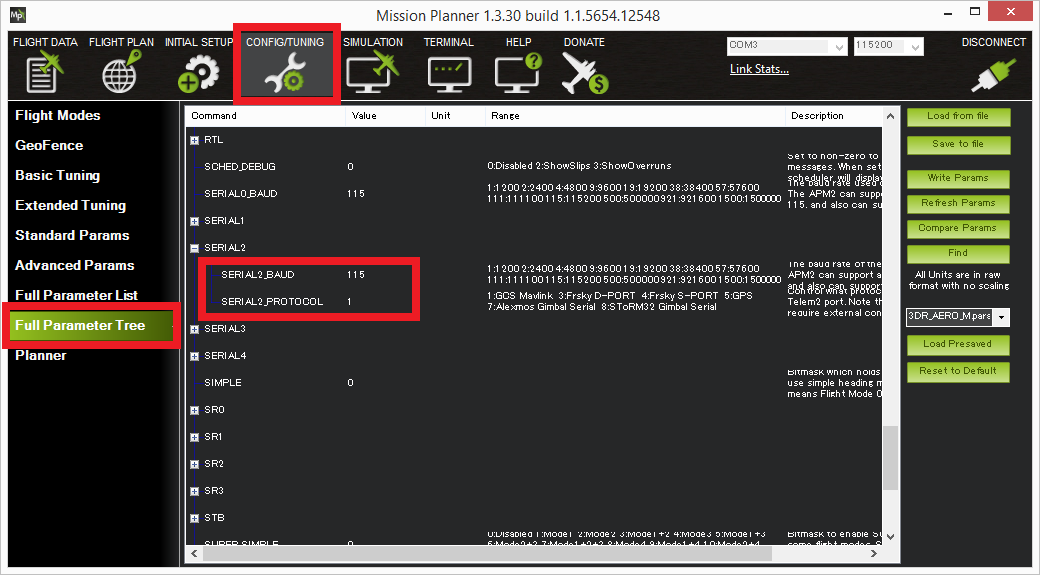Image resolution: width=1040 pixels, height=576 pixels.
Task: Select Full Parameter List in sidebar
Action: point(76,295)
